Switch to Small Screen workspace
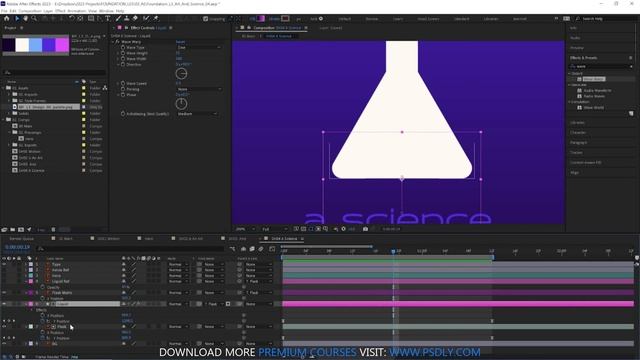Image resolution: width=640 pixels, height=360 pixels. point(428,19)
